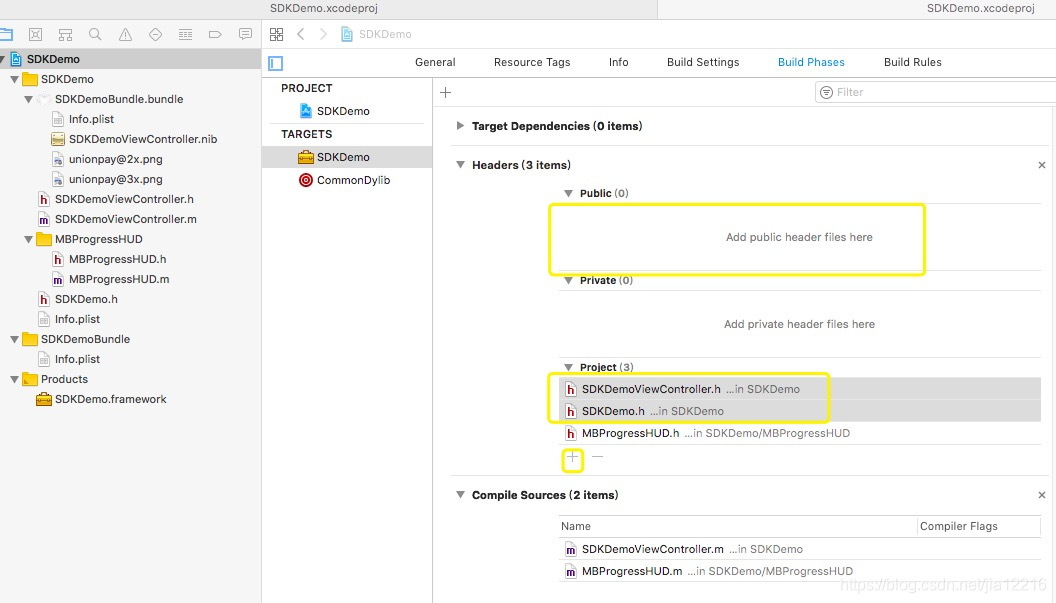Screen dimensions: 1056x603
Task: Collapse the Compile Sources section
Action: point(460,495)
